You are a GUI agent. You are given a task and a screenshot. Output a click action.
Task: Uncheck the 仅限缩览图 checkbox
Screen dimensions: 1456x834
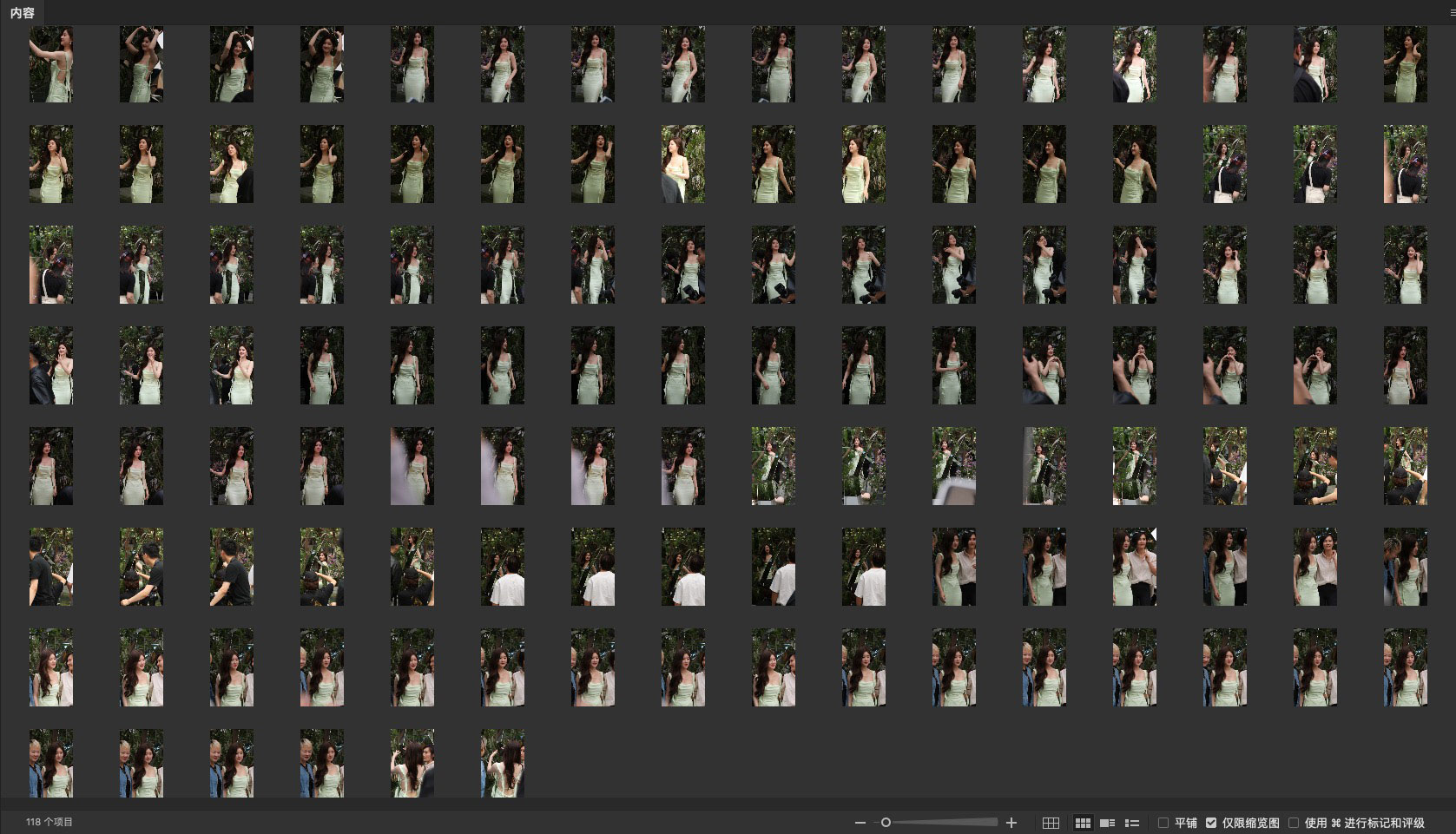click(x=1211, y=823)
